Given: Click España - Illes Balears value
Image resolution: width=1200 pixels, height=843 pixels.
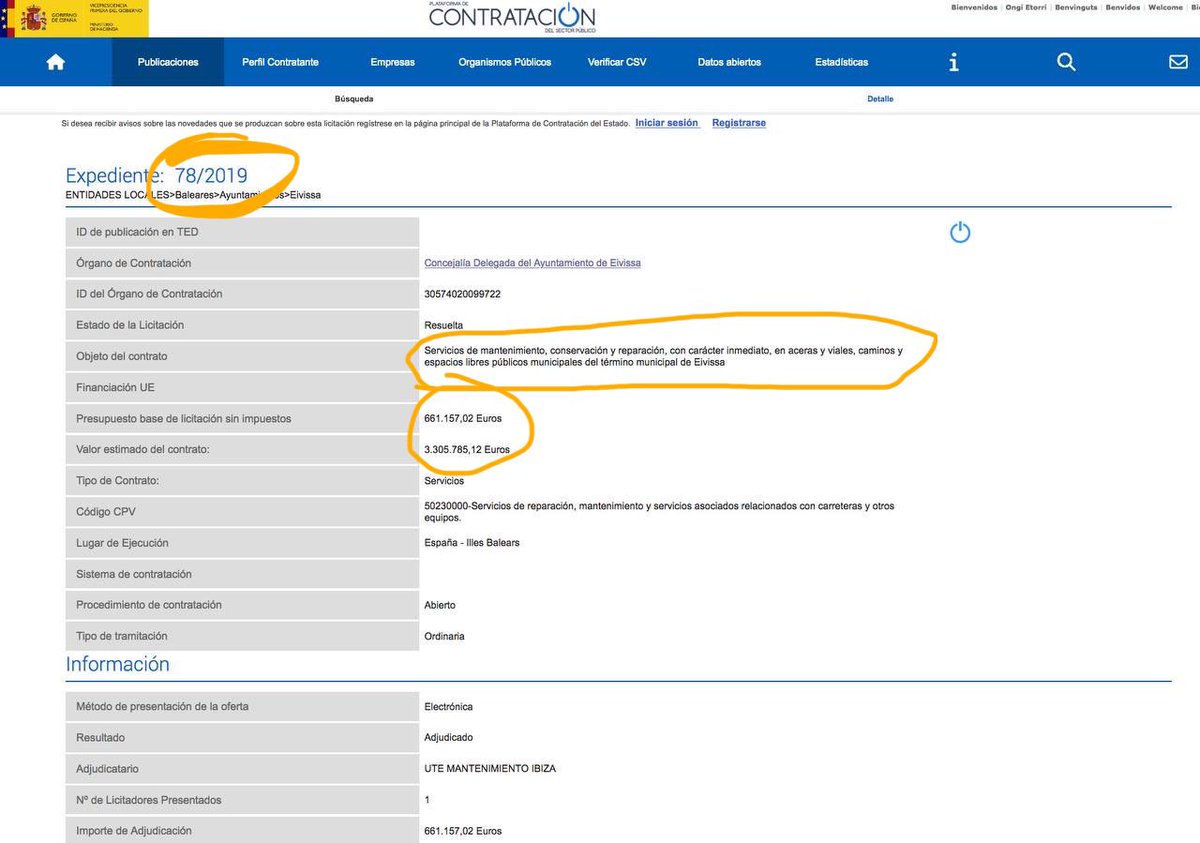Looking at the screenshot, I should coord(472,543).
